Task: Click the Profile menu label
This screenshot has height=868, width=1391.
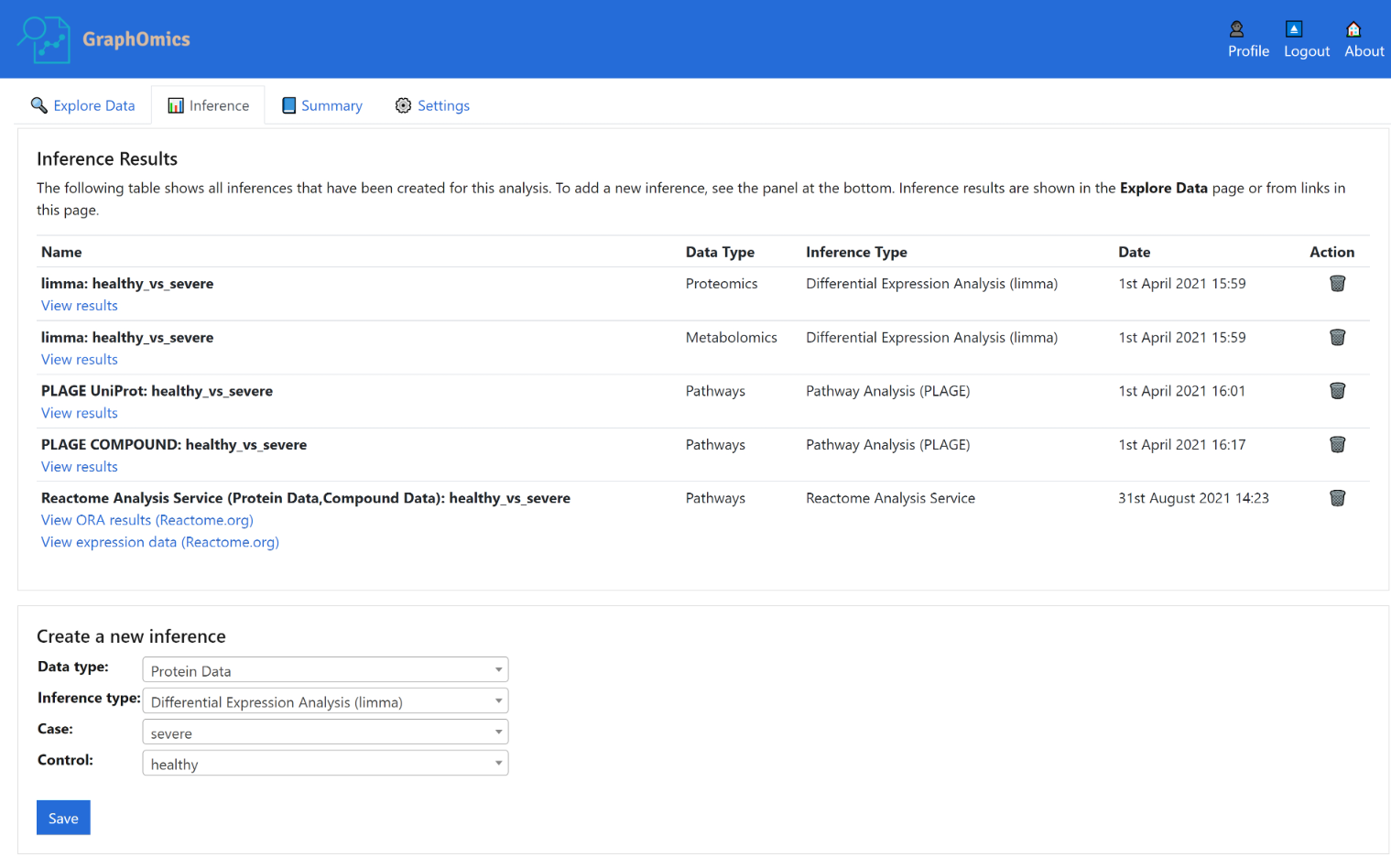Action: click(1248, 51)
